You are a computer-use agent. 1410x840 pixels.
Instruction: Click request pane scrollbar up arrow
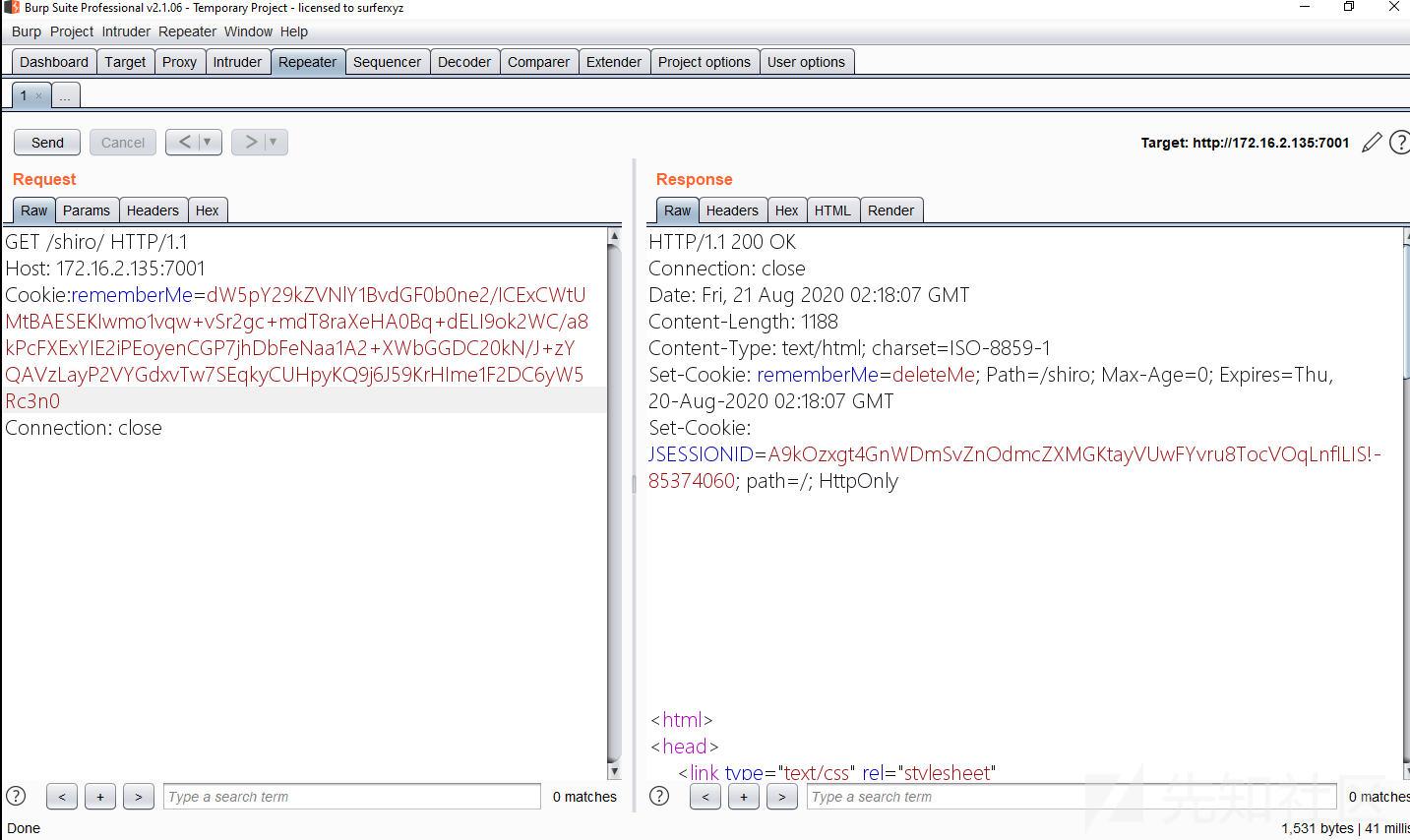pyautogui.click(x=614, y=236)
